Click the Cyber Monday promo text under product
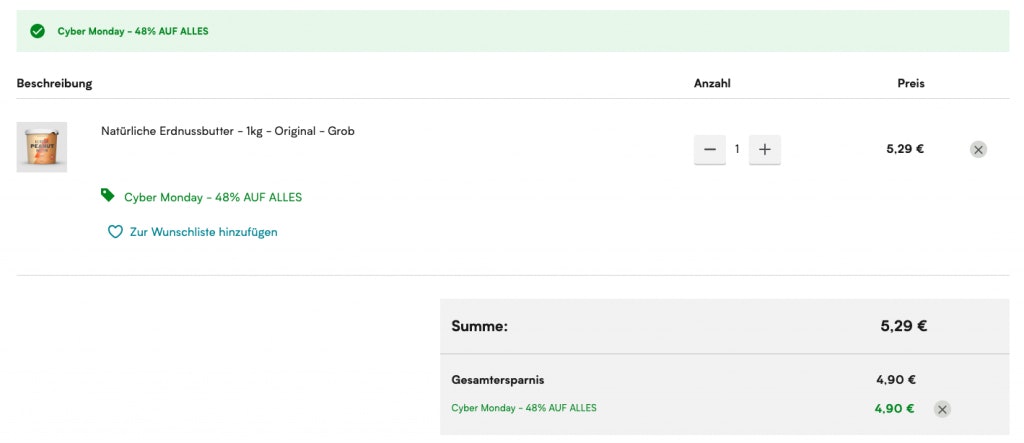This screenshot has height=443, width=1024. click(x=213, y=197)
